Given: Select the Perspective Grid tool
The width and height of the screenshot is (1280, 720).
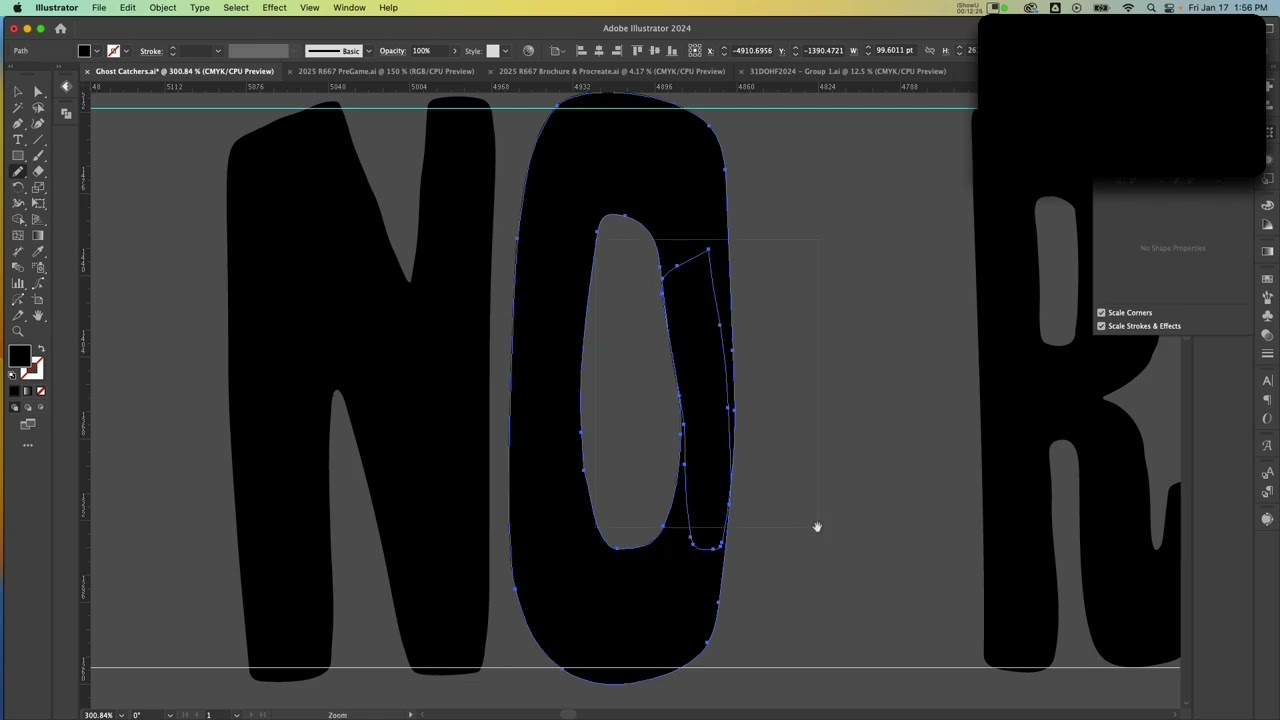Looking at the screenshot, I should 38,219.
